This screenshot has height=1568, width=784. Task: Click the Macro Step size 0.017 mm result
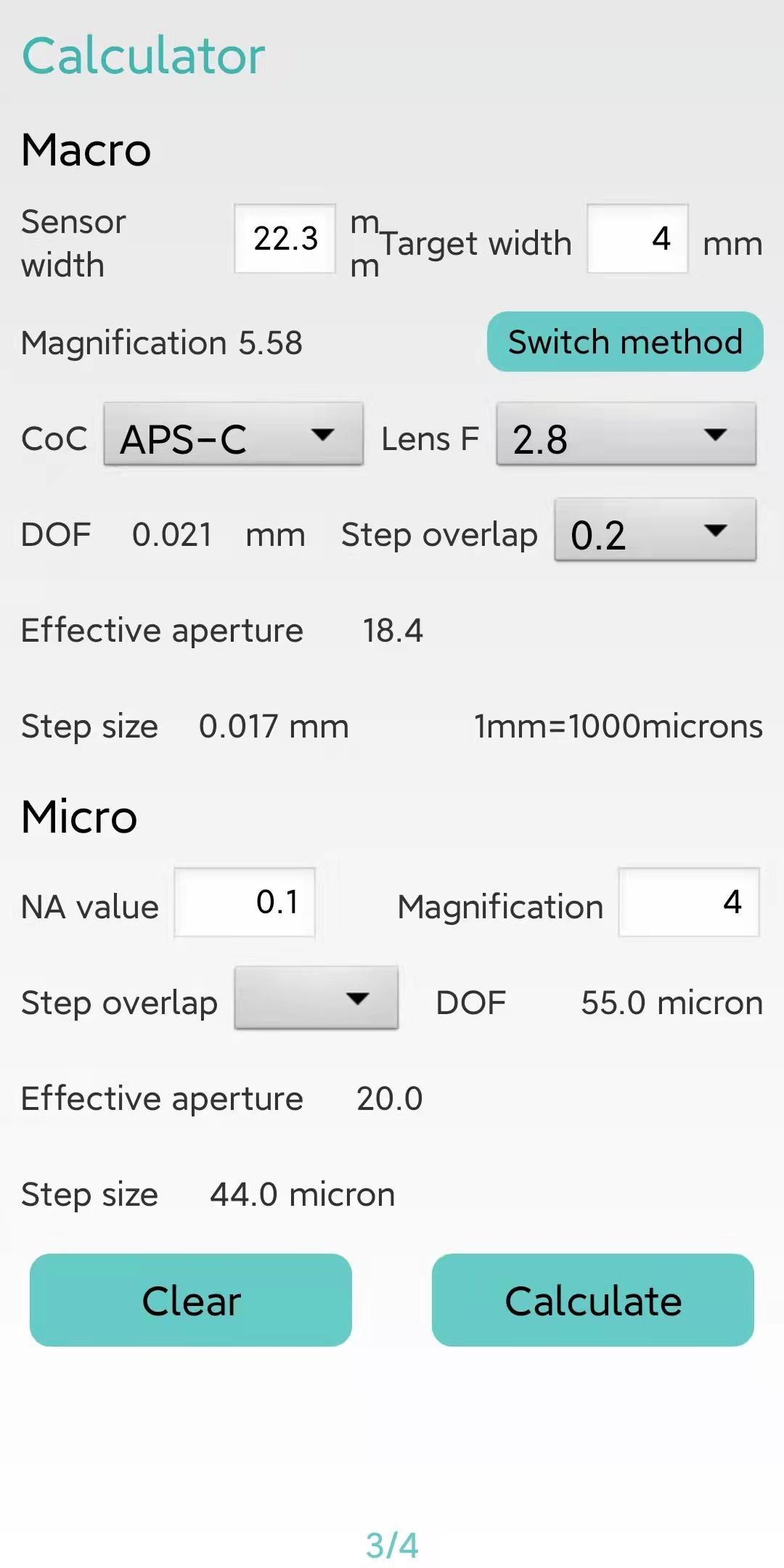tap(274, 726)
